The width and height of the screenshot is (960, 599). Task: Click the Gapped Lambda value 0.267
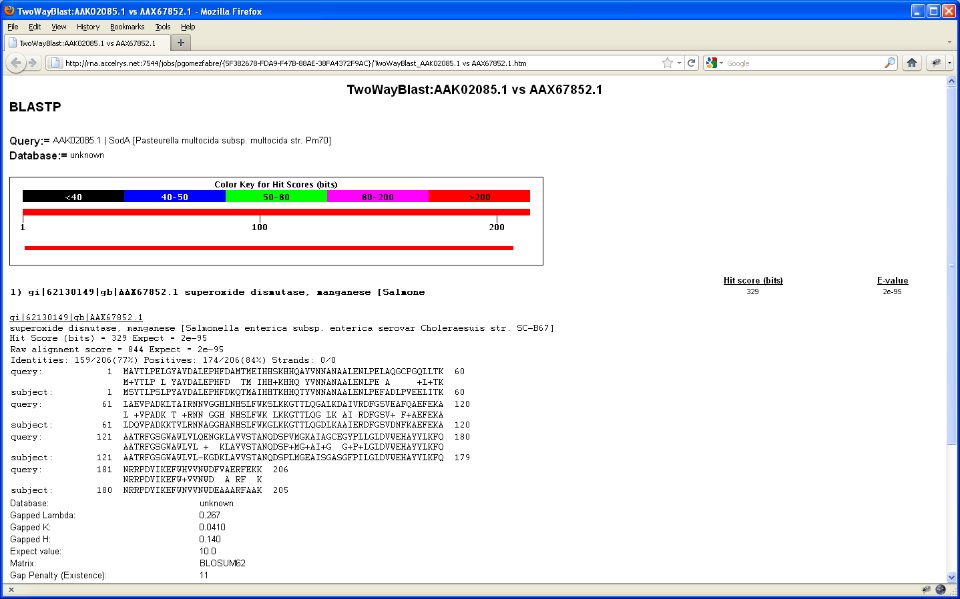(209, 515)
